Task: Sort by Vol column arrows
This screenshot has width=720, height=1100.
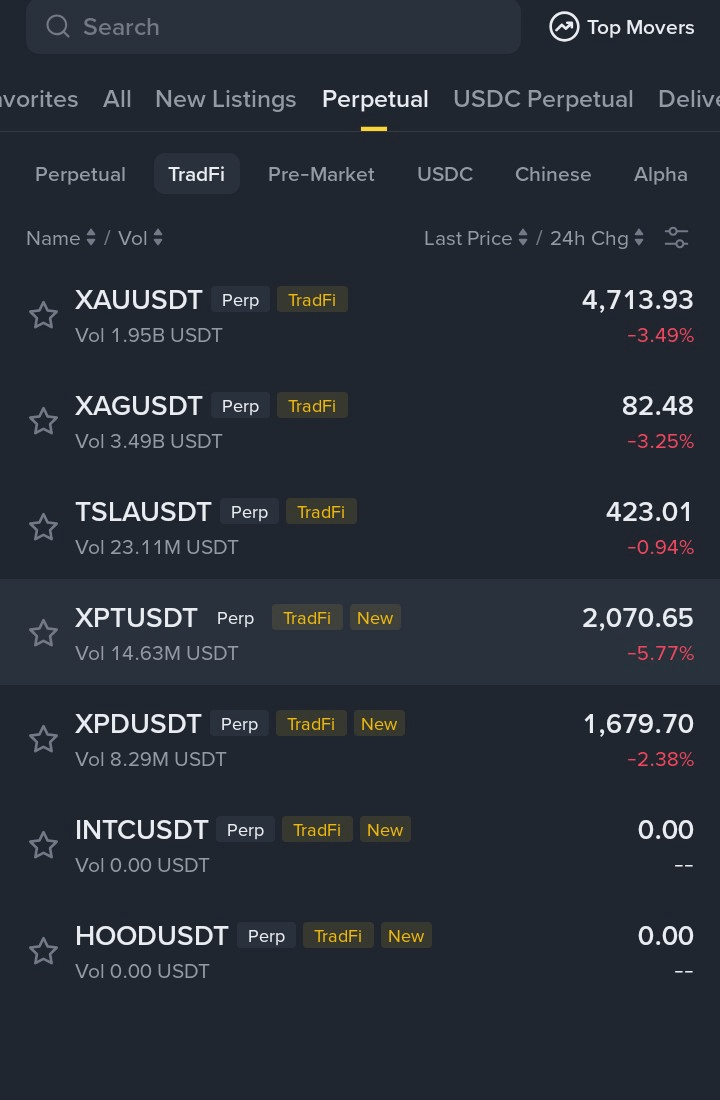Action: (158, 238)
